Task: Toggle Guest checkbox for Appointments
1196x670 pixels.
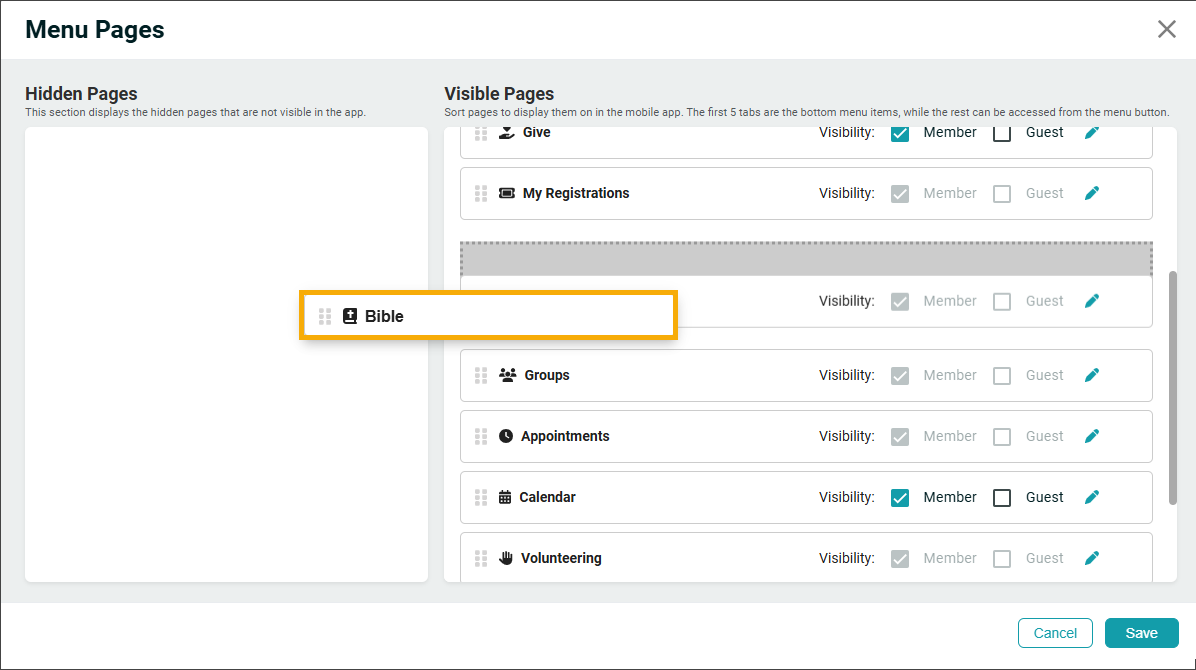Action: tap(1002, 436)
